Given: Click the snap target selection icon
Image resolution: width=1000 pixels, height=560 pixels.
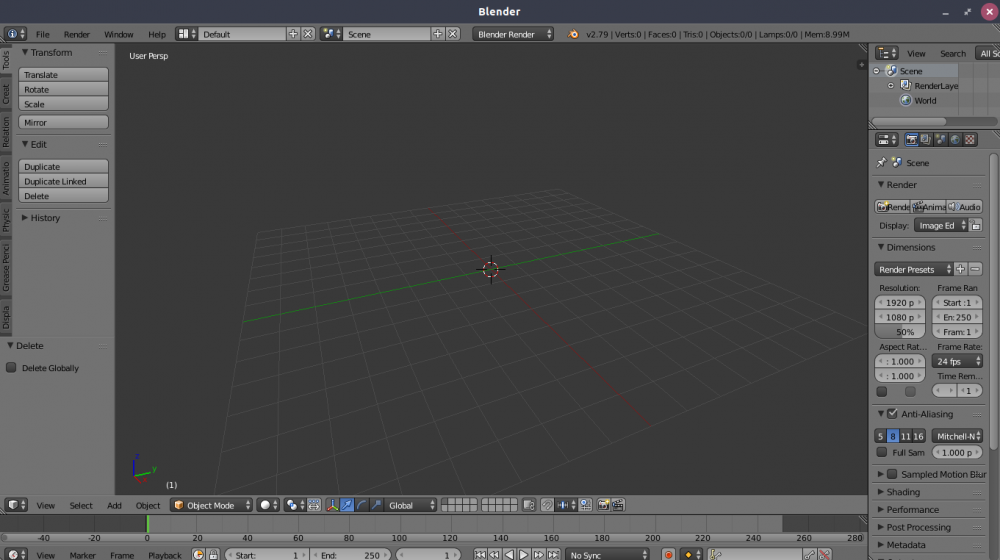Looking at the screenshot, I should (x=585, y=505).
